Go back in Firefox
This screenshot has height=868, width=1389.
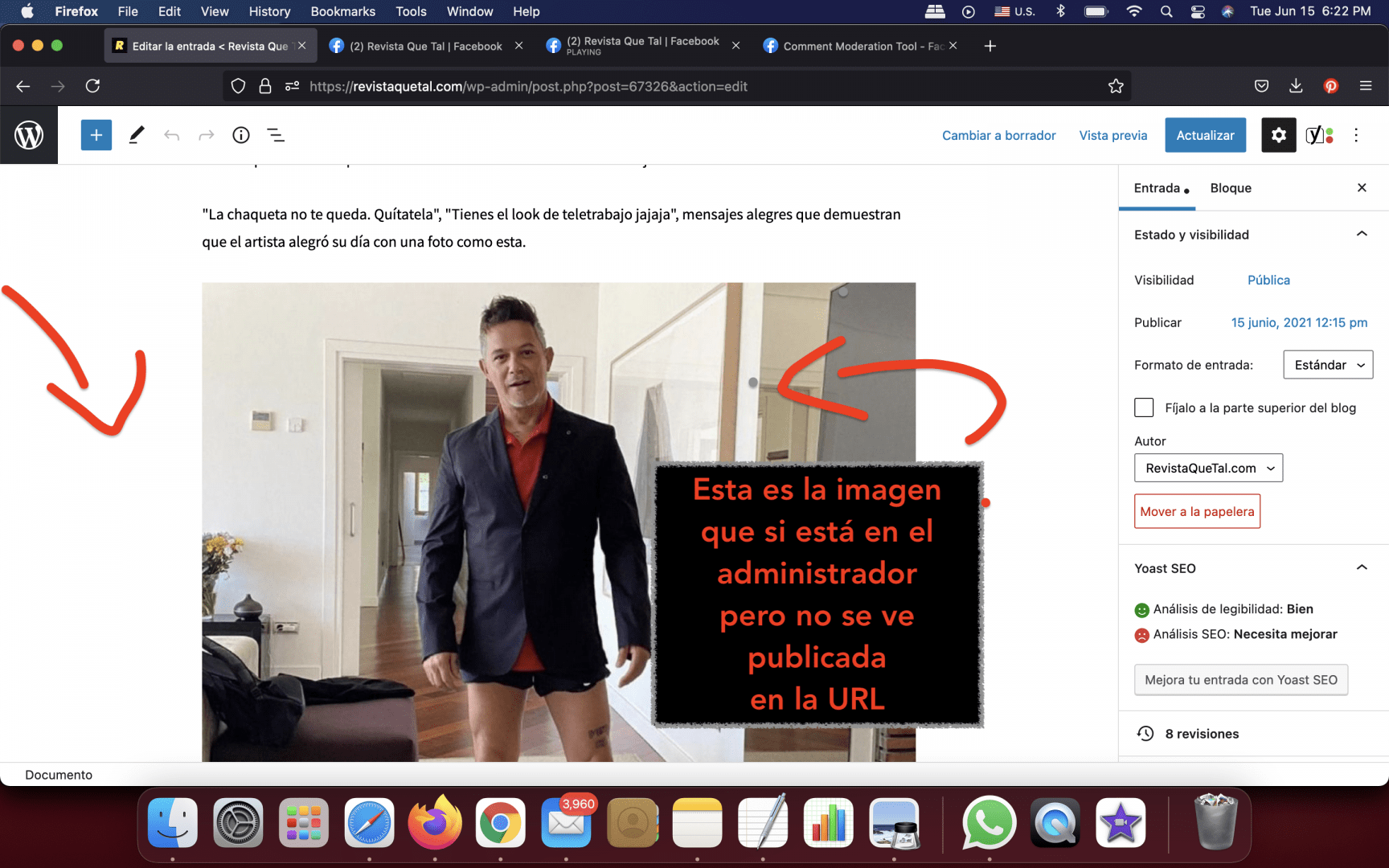tap(23, 86)
